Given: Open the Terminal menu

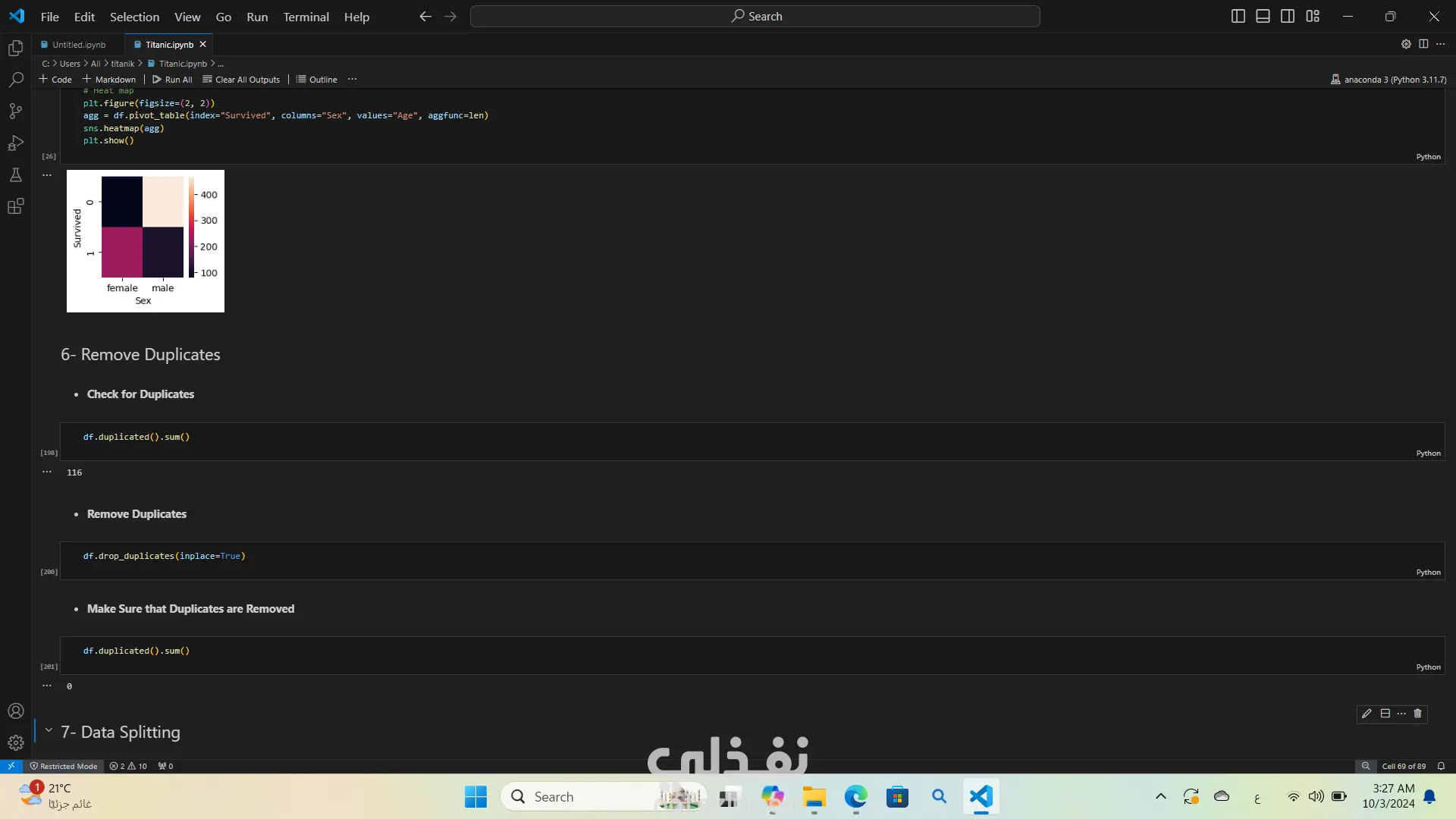Looking at the screenshot, I should coord(306,17).
